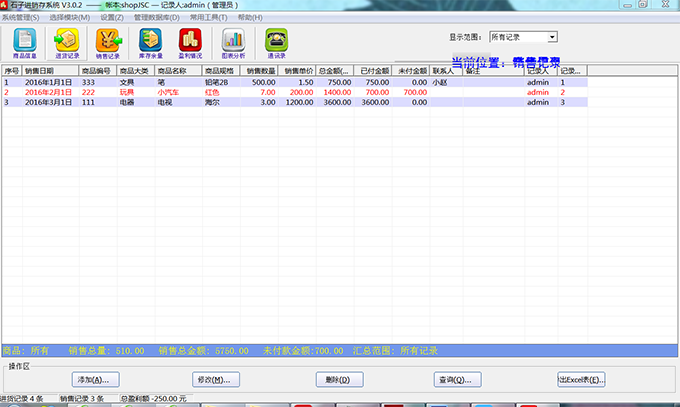Image resolution: width=680 pixels, height=407 pixels.
Task: Open the 常用工具(T) menu
Action: tap(208, 17)
